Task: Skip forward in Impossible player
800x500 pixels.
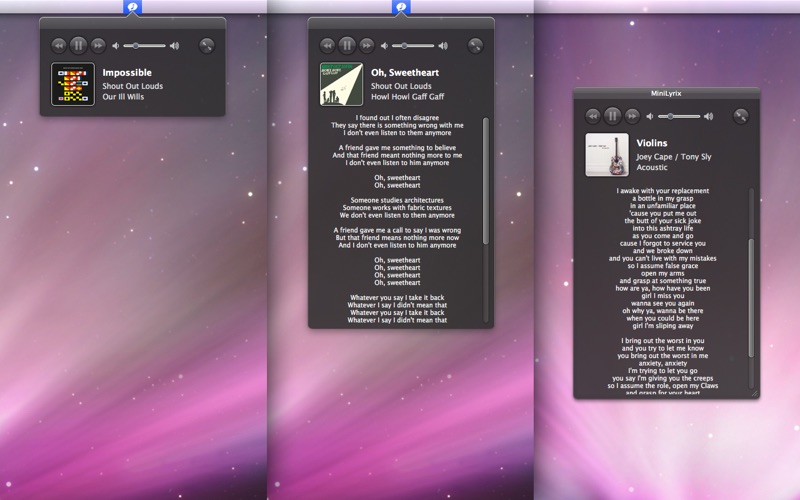Action: [98, 46]
